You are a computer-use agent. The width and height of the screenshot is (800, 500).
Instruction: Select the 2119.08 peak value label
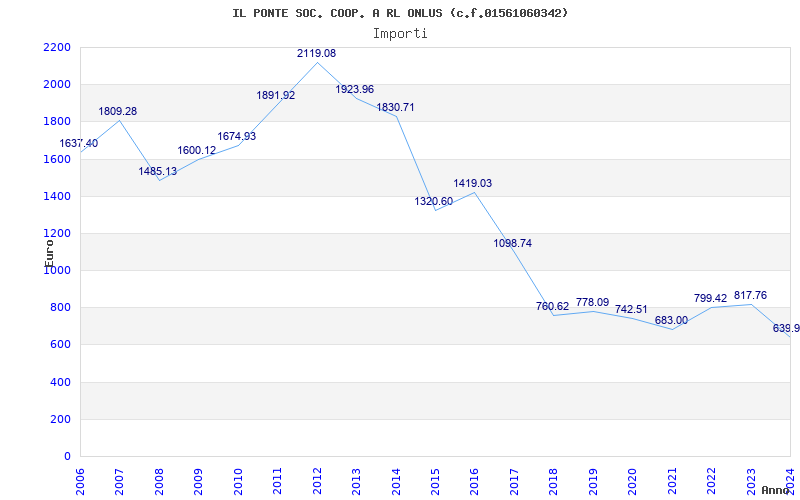317,53
